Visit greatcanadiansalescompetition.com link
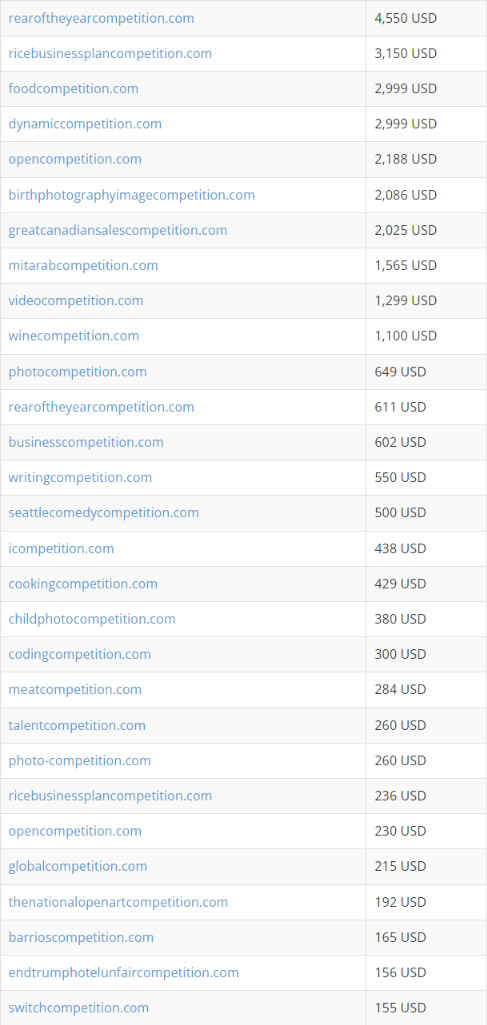 (118, 230)
